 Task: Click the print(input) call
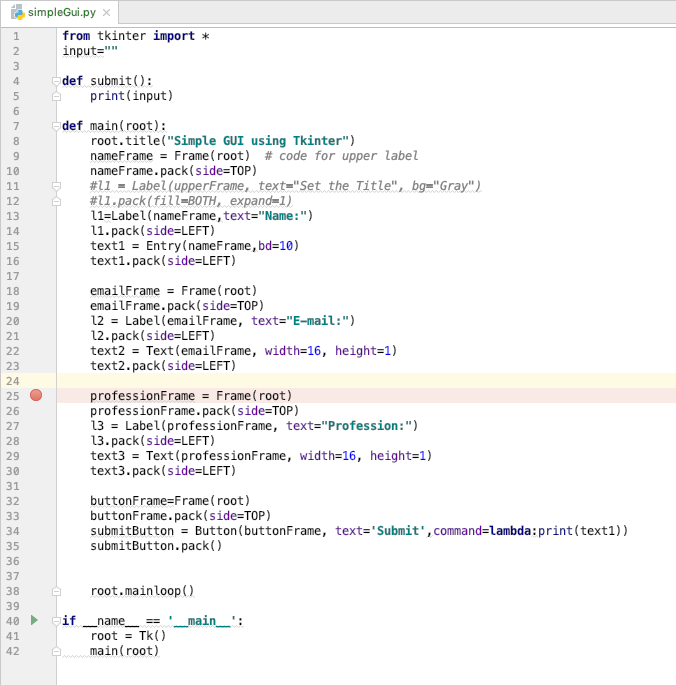tap(132, 96)
